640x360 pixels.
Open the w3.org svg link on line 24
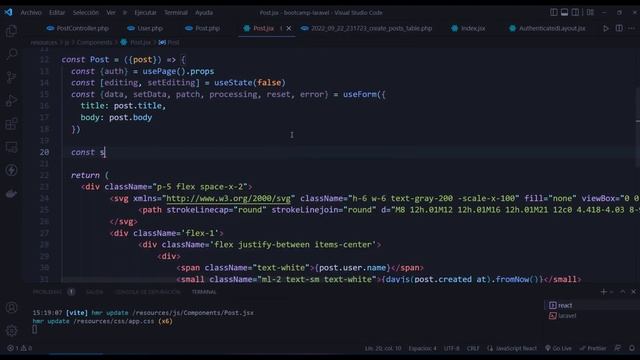pos(228,198)
